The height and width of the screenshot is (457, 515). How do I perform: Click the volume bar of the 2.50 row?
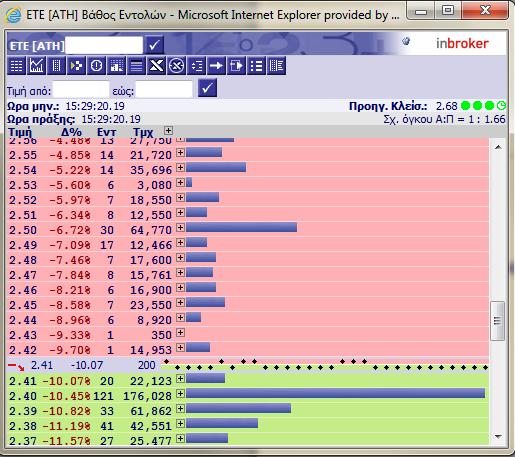pyautogui.click(x=241, y=227)
